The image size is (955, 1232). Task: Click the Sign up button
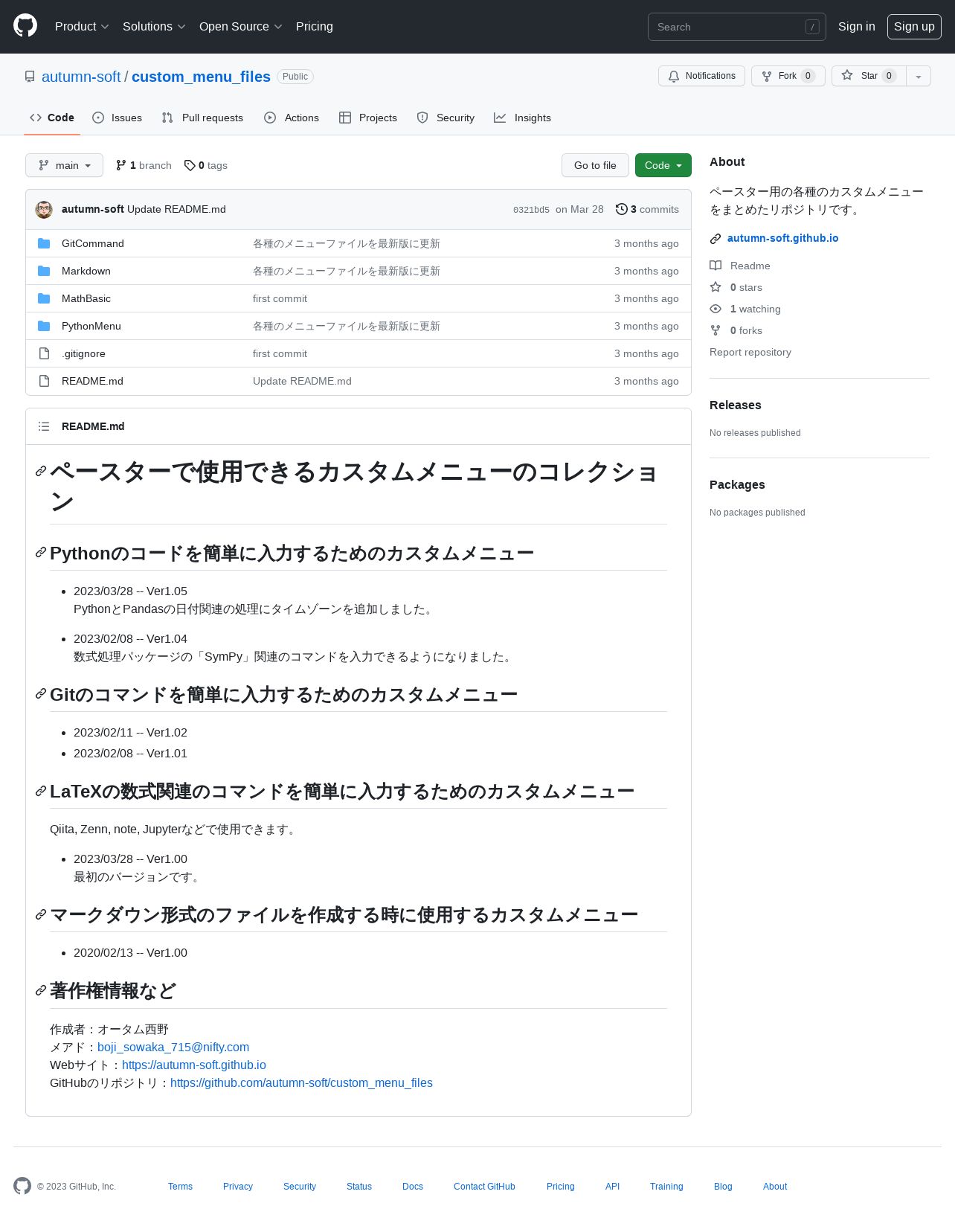[x=914, y=26]
